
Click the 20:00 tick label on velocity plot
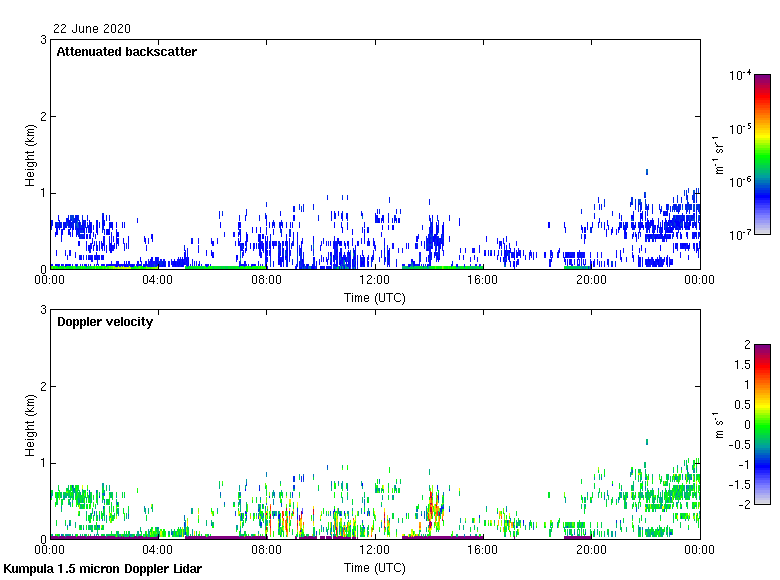tap(591, 550)
